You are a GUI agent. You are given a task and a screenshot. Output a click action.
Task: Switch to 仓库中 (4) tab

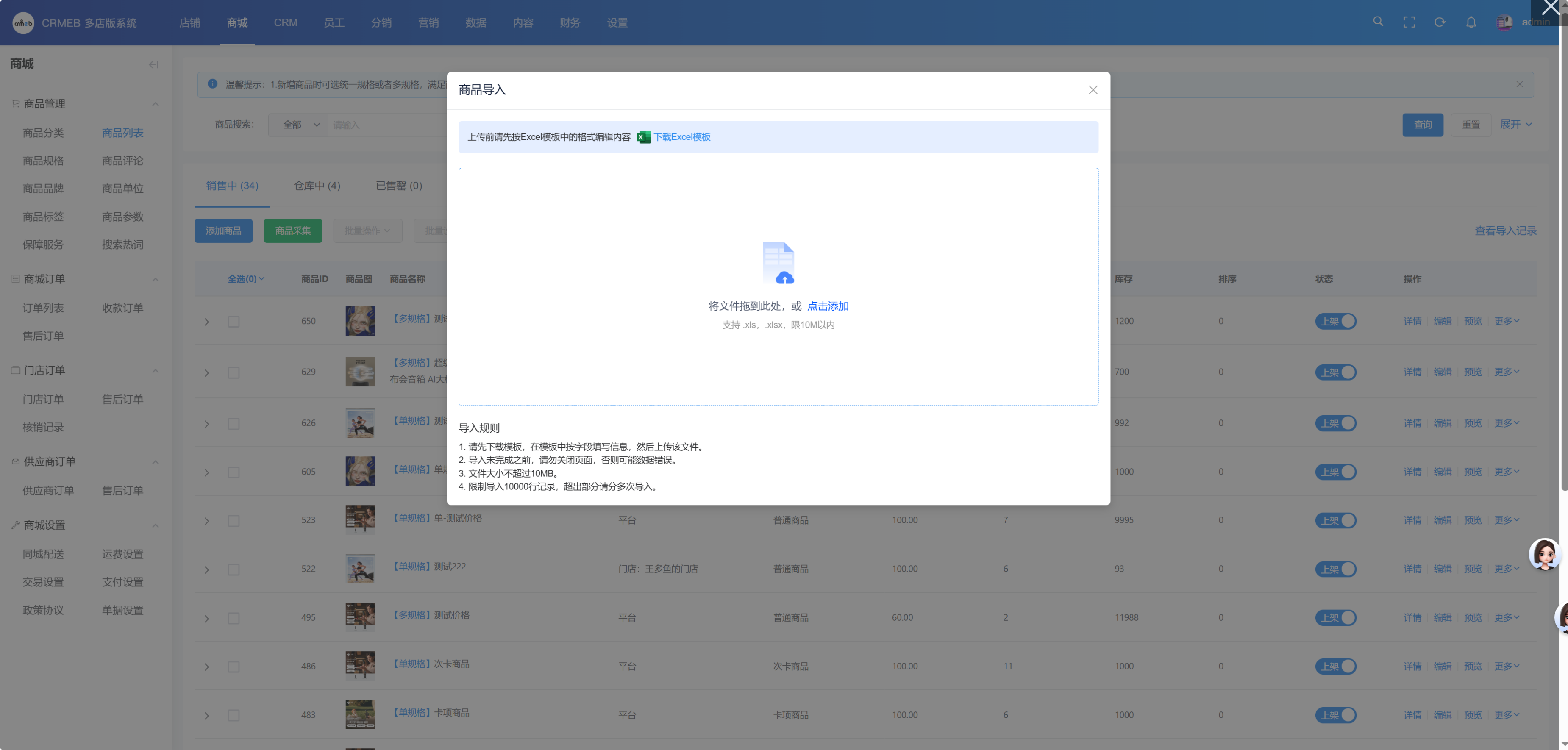[317, 186]
